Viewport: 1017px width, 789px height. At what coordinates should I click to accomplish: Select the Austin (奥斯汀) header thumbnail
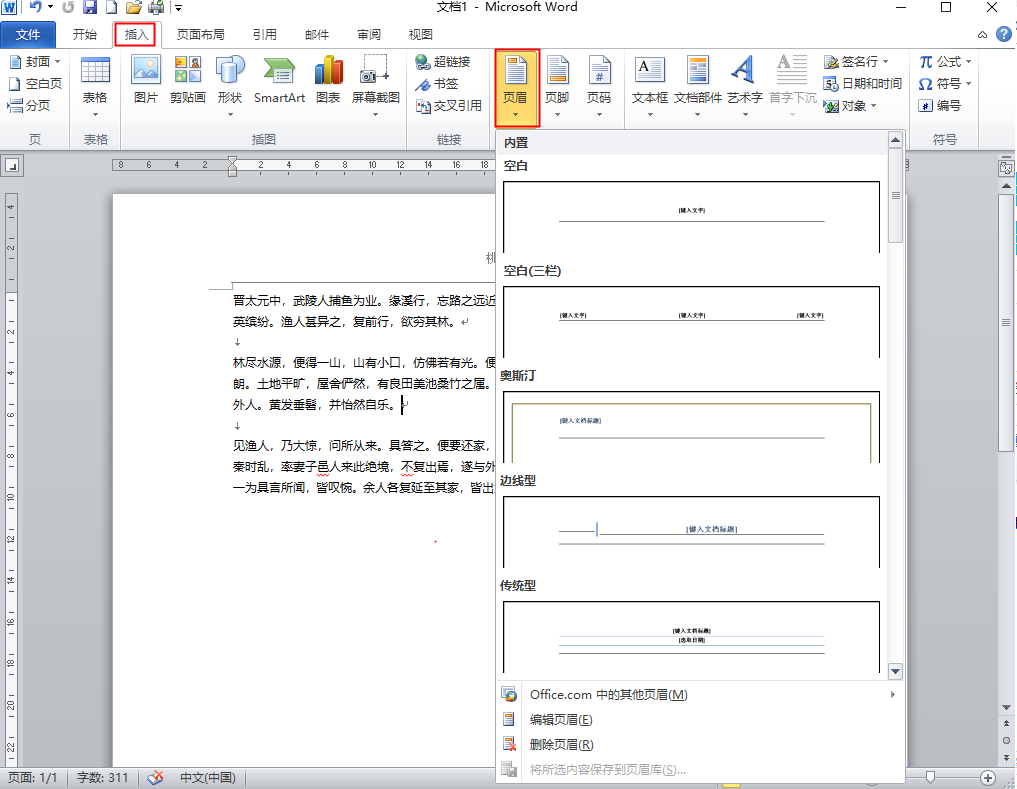coord(691,427)
